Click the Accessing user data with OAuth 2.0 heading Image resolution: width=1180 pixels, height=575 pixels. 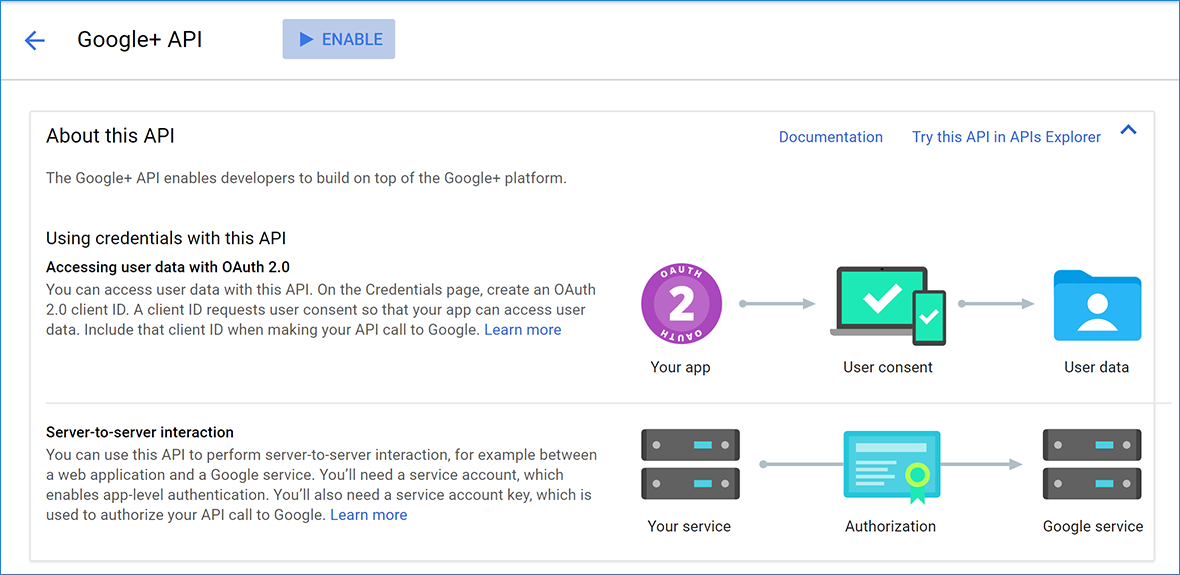pos(168,267)
